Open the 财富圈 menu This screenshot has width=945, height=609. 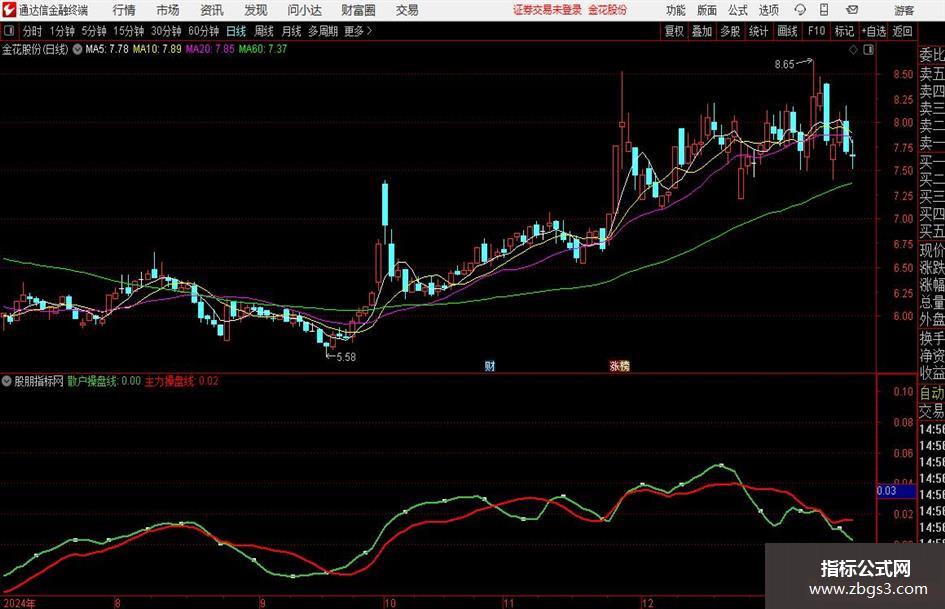358,10
